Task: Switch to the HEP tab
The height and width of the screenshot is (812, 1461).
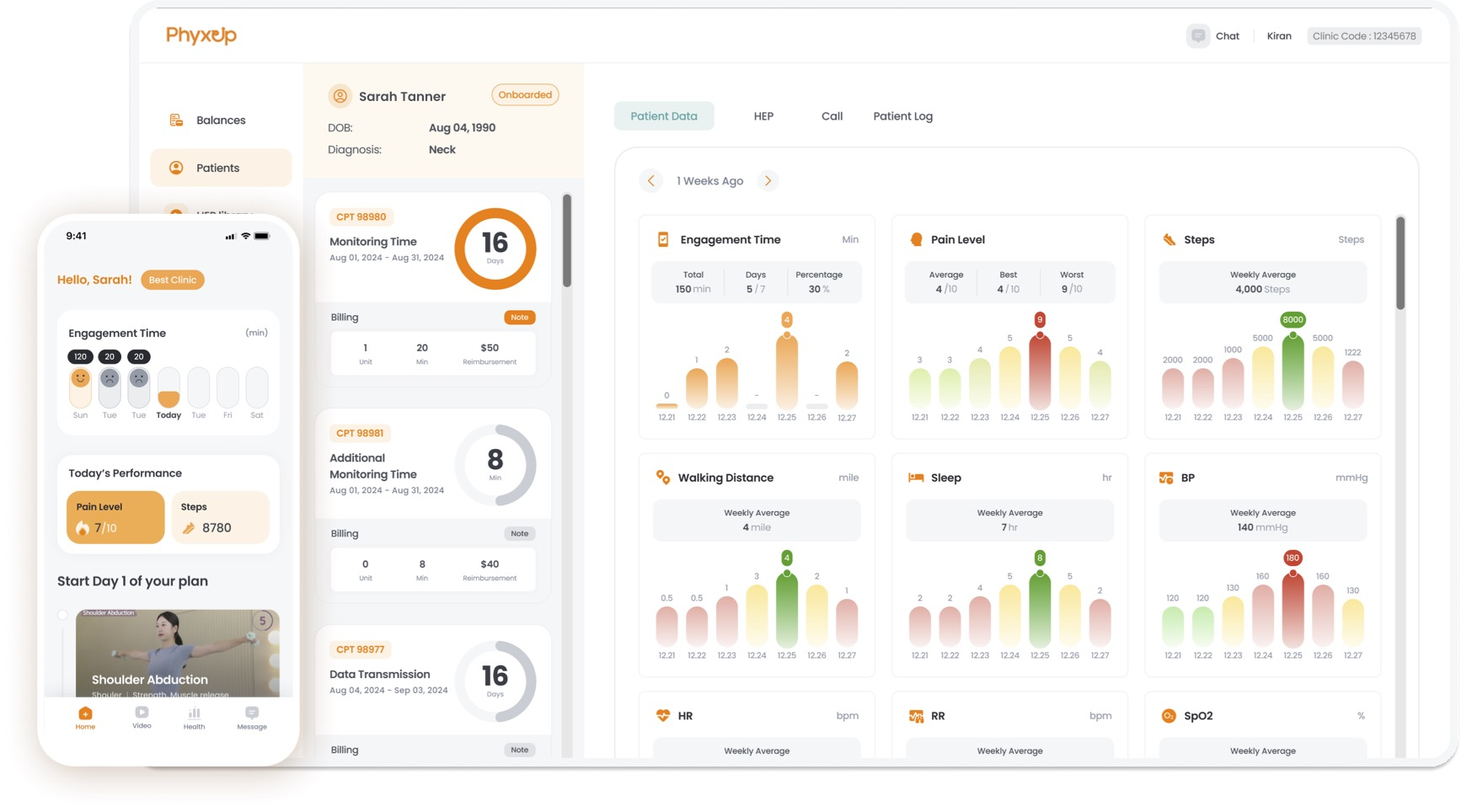Action: [x=763, y=116]
